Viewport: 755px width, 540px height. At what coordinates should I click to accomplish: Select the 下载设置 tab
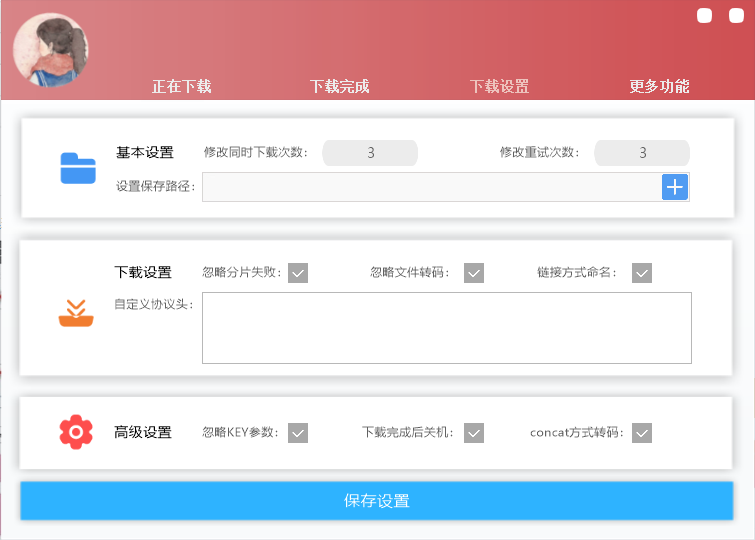point(500,86)
